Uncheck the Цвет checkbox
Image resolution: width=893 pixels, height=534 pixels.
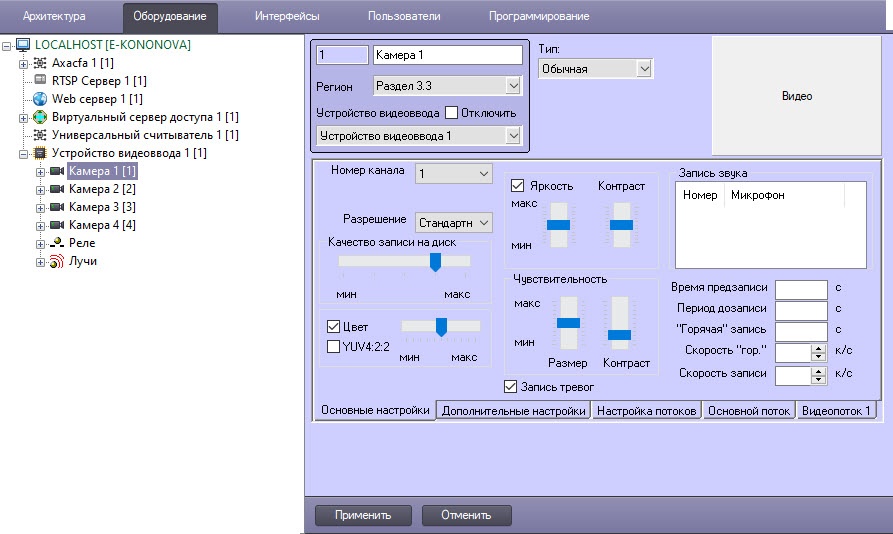point(334,326)
